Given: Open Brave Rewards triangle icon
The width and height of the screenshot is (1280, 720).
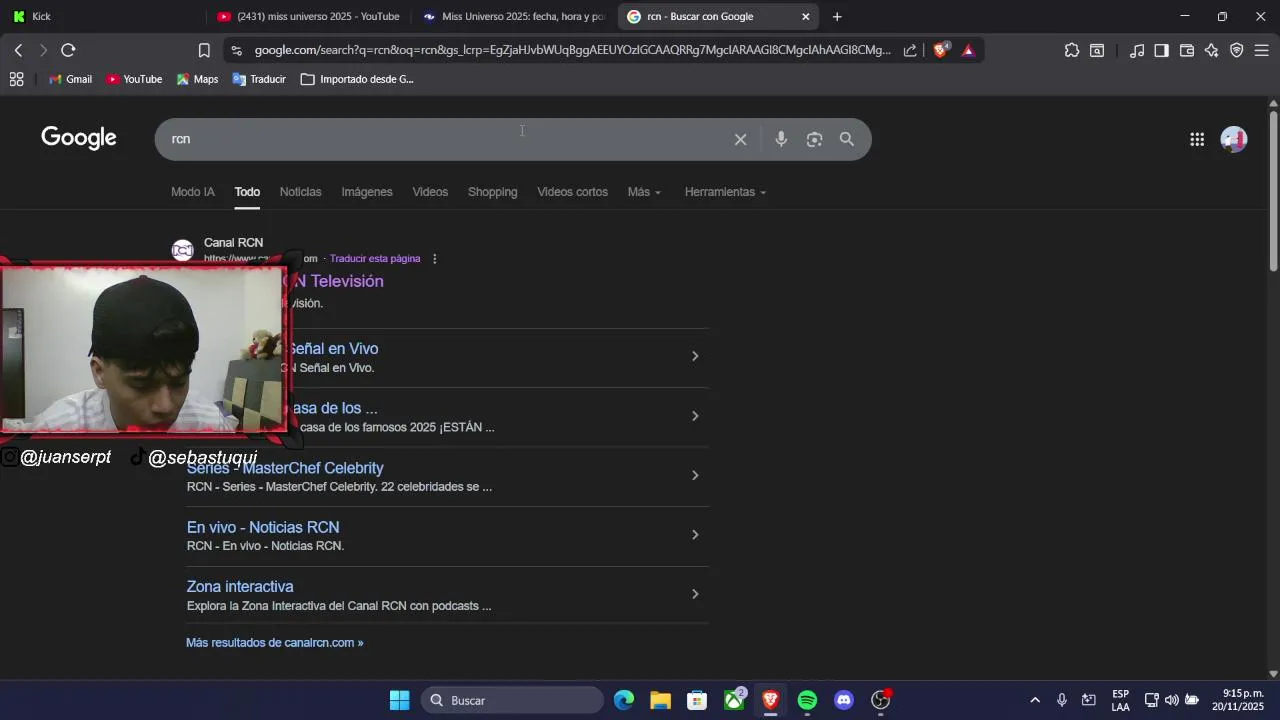Looking at the screenshot, I should point(968,50).
